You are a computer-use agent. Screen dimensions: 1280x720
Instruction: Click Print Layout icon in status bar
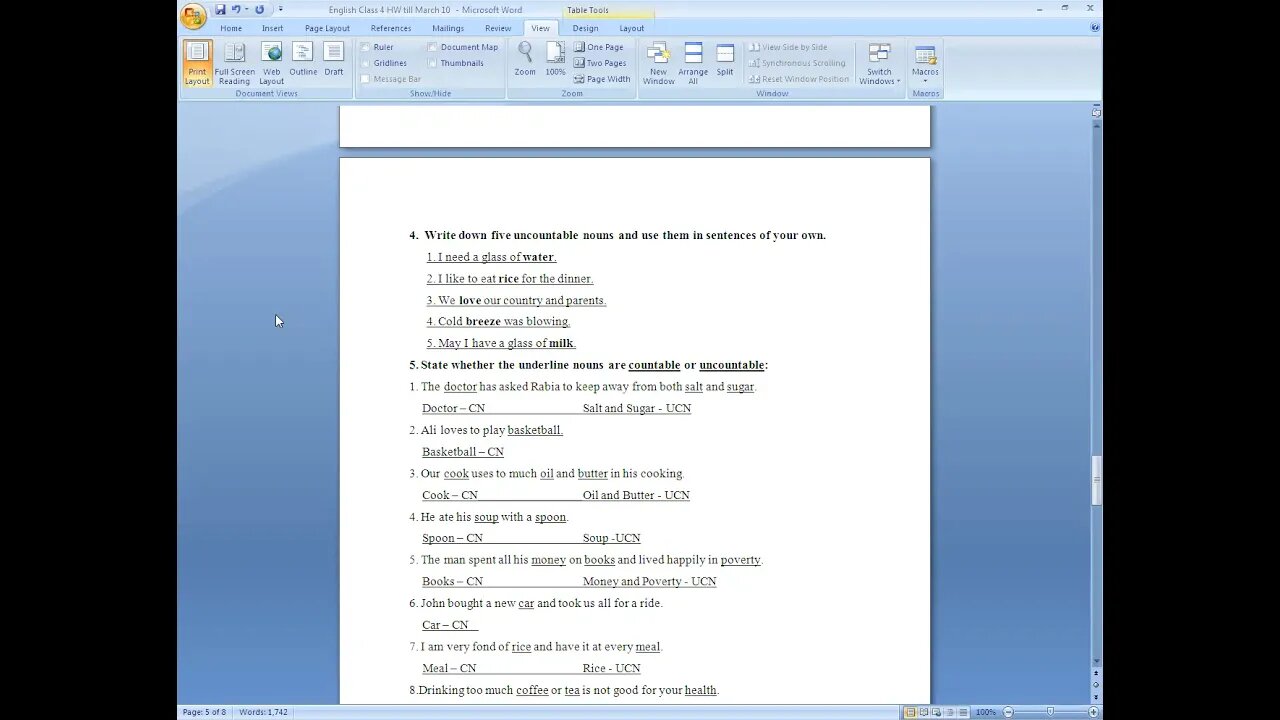910,712
